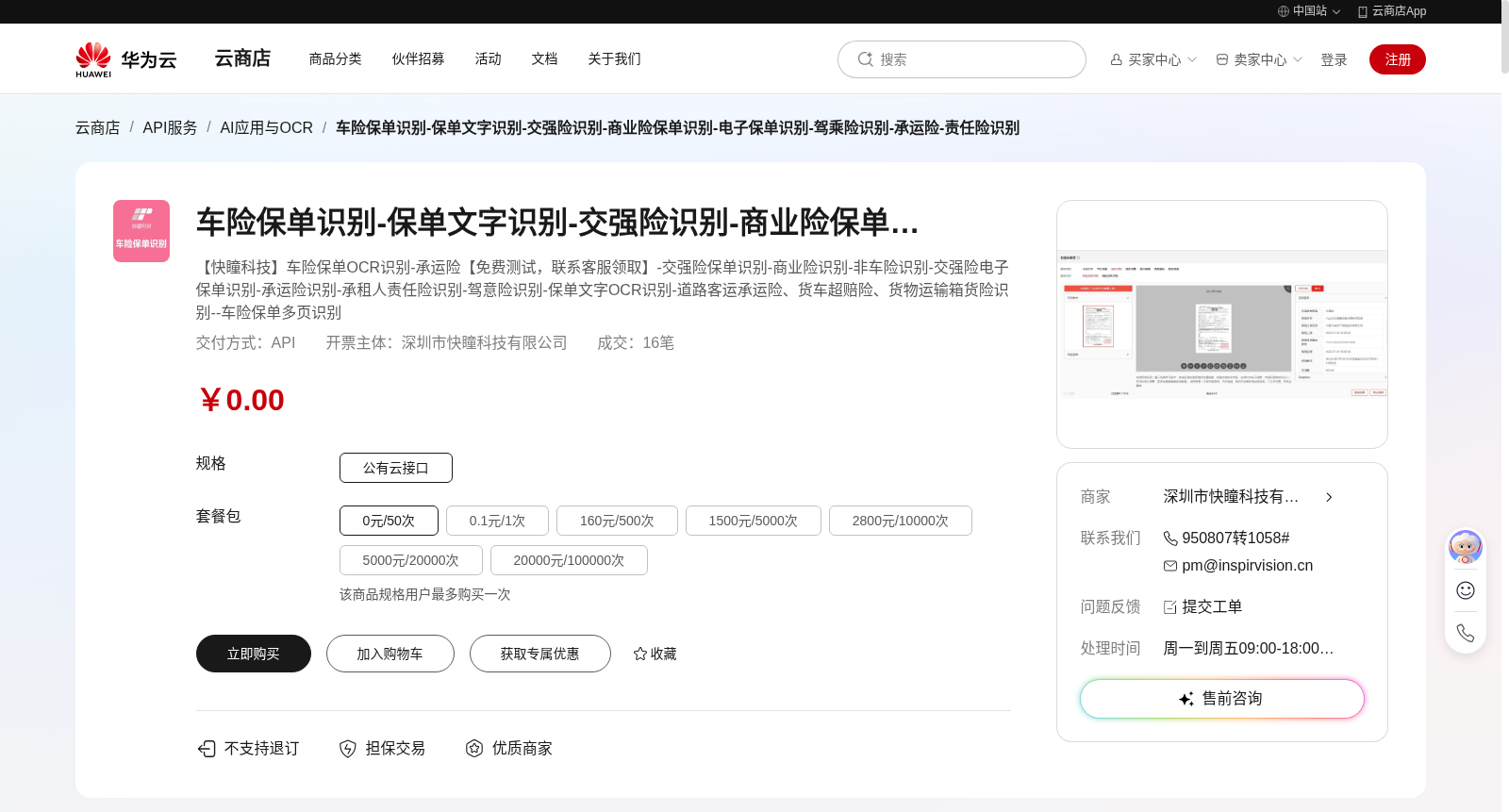Open the 文档 menu item
Viewport: 1509px width, 812px height.
tap(545, 58)
